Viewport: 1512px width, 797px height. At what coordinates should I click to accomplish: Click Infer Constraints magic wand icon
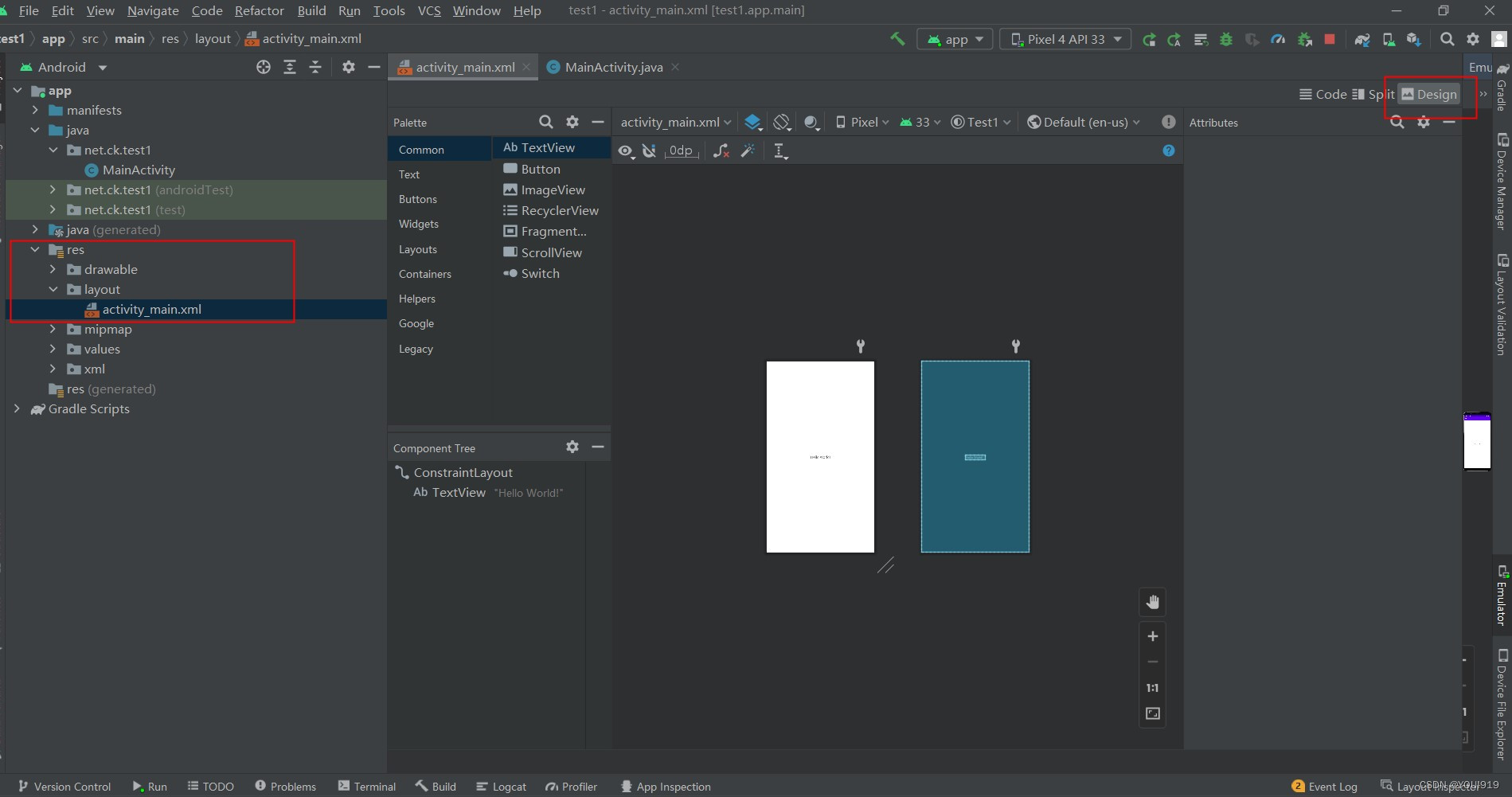(748, 150)
